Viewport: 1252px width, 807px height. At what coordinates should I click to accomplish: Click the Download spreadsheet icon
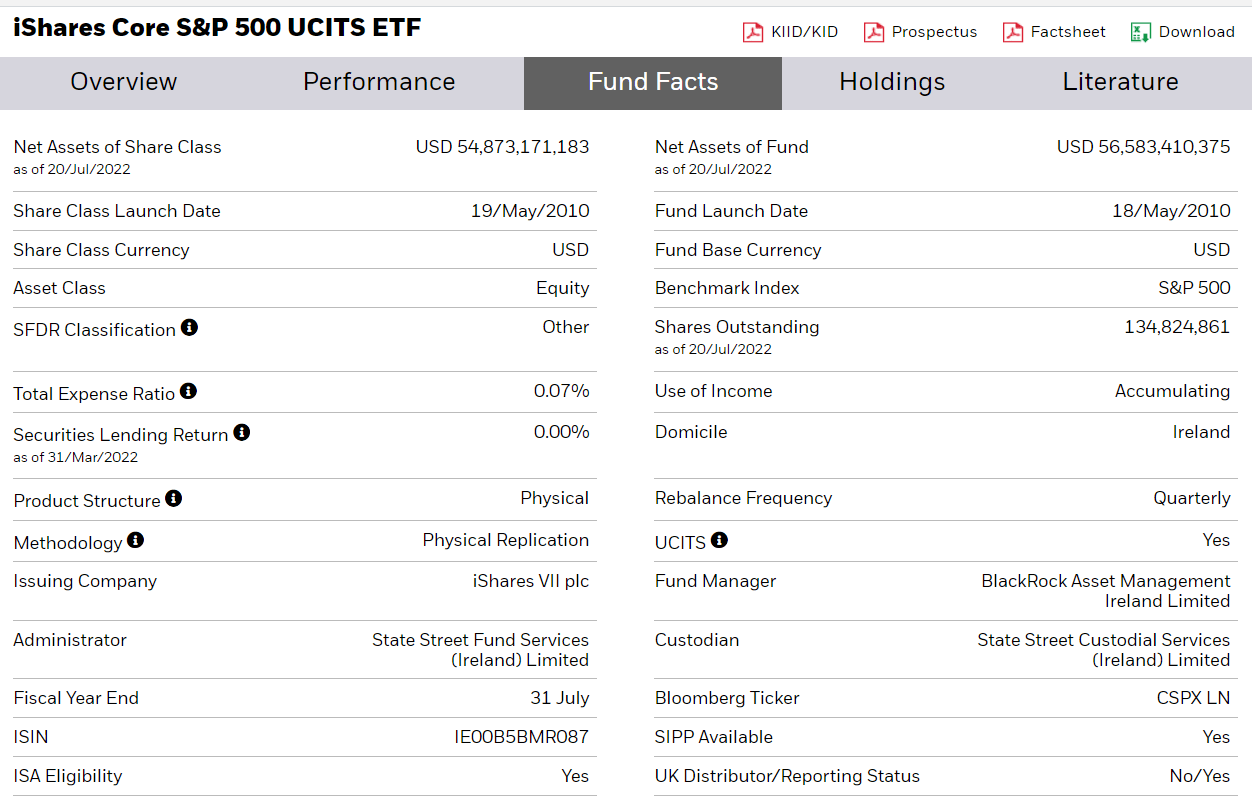[x=1139, y=31]
